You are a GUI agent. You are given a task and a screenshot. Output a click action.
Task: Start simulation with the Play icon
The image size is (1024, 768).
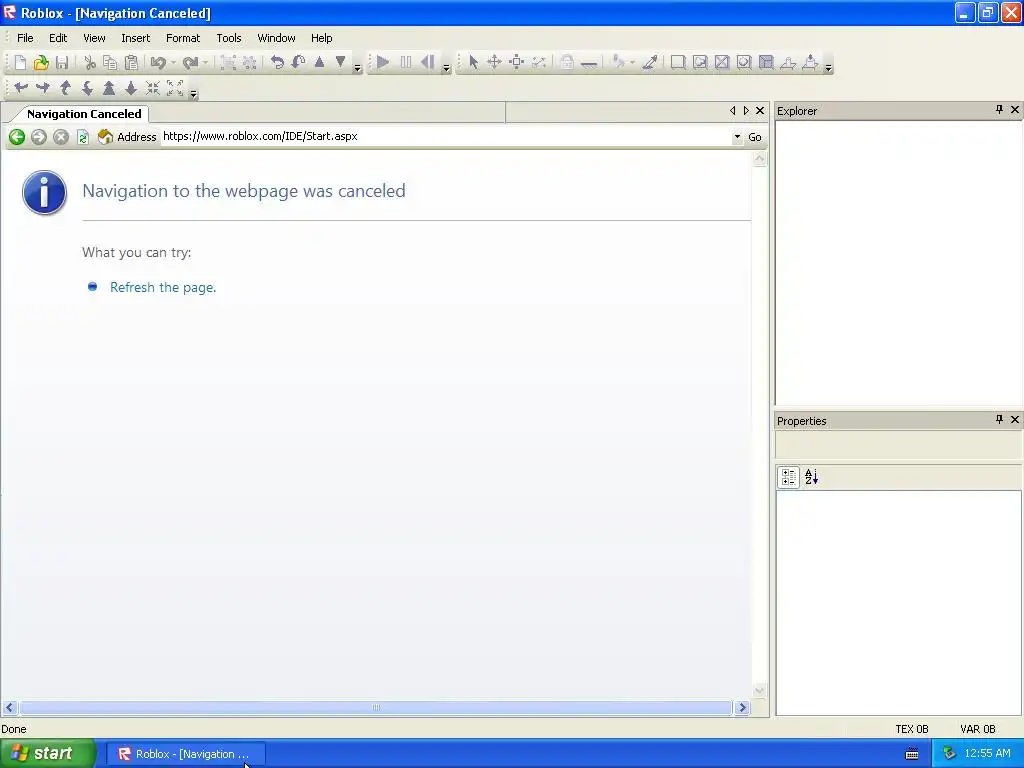pyautogui.click(x=383, y=63)
